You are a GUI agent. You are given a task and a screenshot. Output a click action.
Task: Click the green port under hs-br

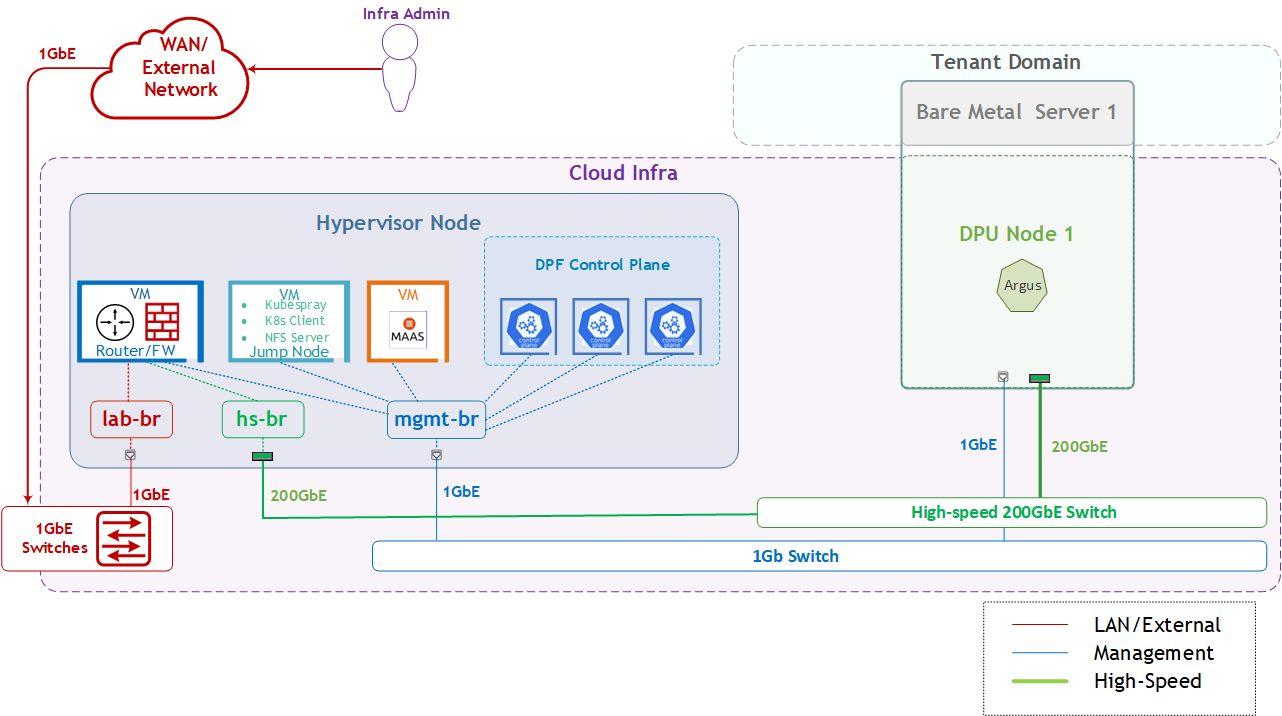262,457
